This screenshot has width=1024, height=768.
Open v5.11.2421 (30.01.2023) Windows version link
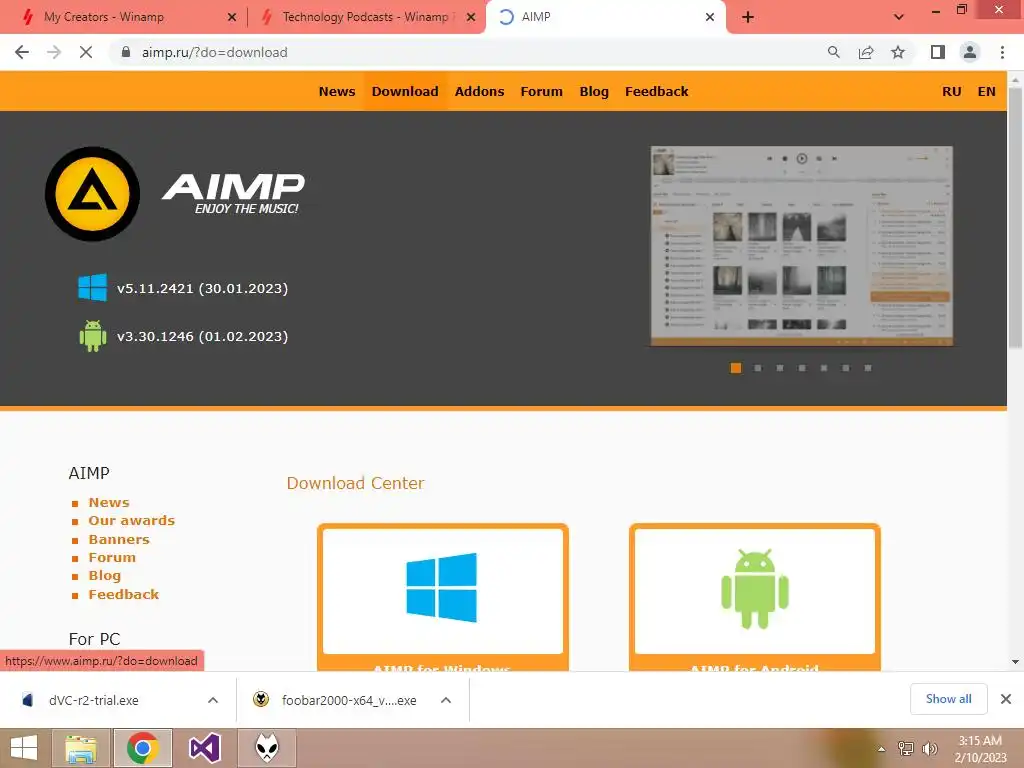click(202, 288)
